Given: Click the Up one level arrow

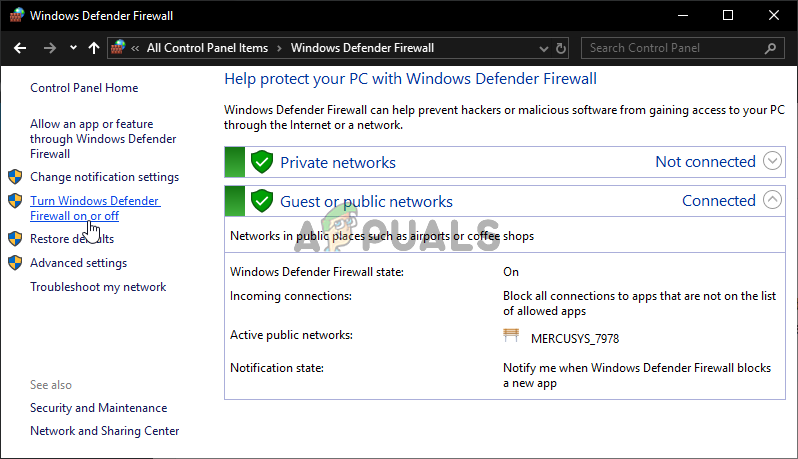Looking at the screenshot, I should tap(94, 48).
